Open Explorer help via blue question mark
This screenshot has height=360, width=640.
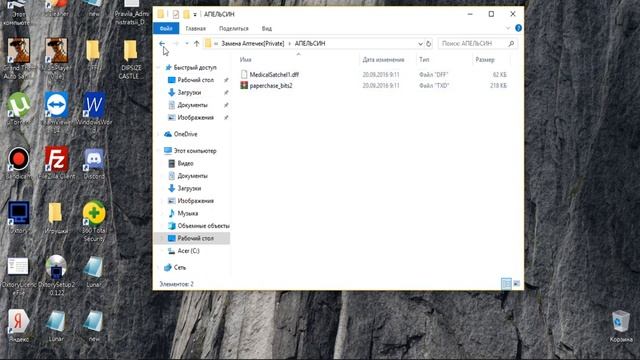pos(518,28)
